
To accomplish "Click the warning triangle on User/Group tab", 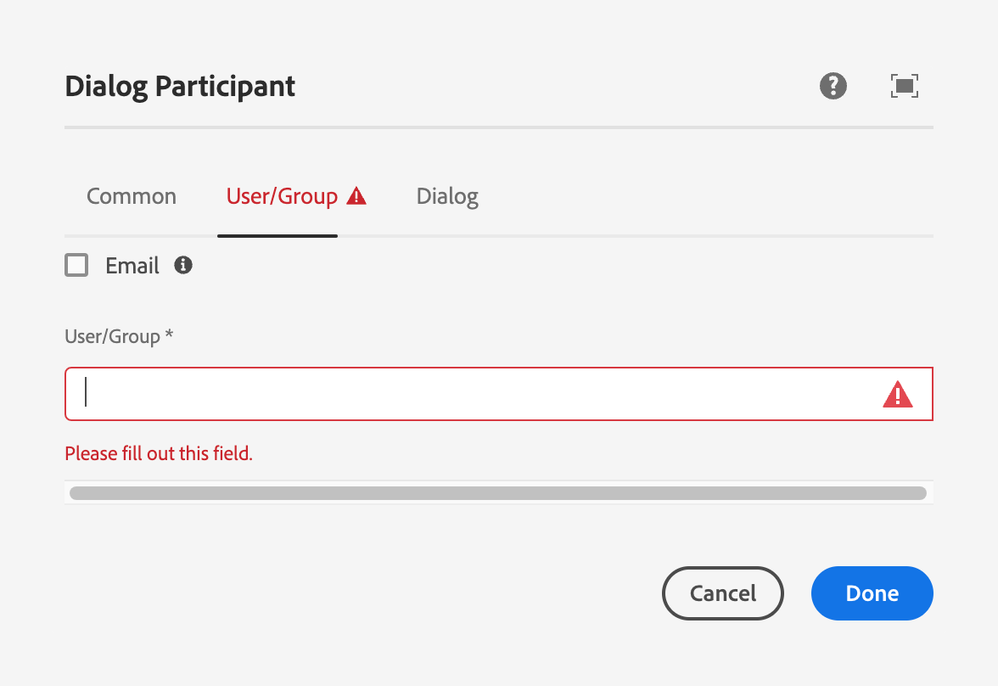I will coord(356,197).
